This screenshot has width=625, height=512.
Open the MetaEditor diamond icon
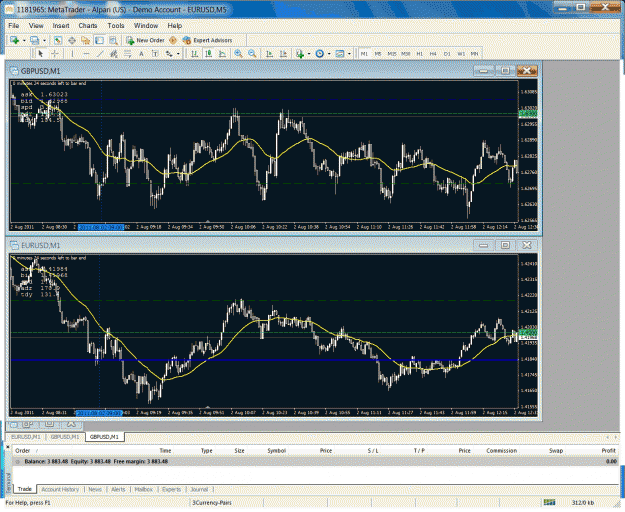[x=173, y=40]
